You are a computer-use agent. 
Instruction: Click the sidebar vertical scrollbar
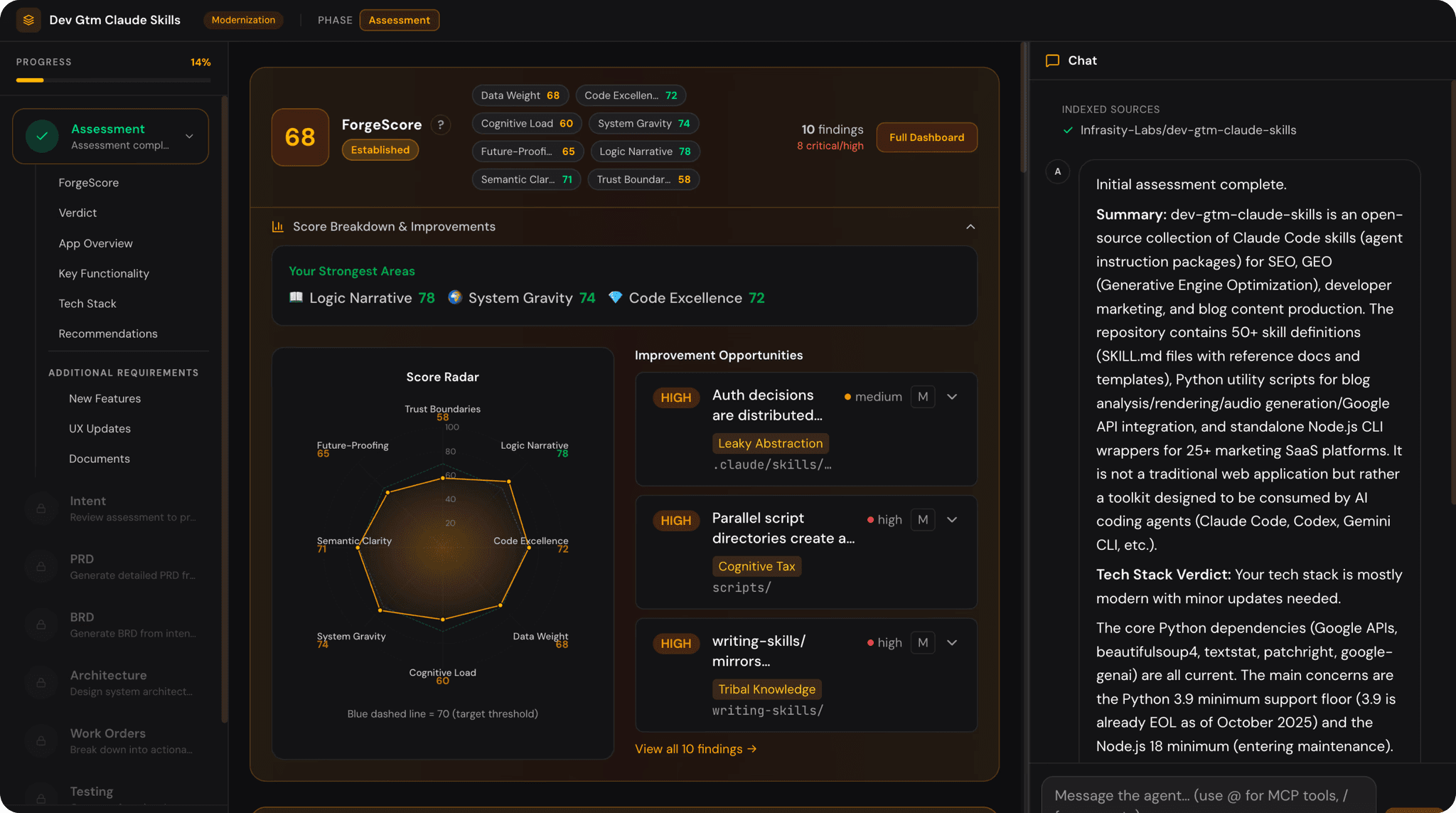click(225, 409)
